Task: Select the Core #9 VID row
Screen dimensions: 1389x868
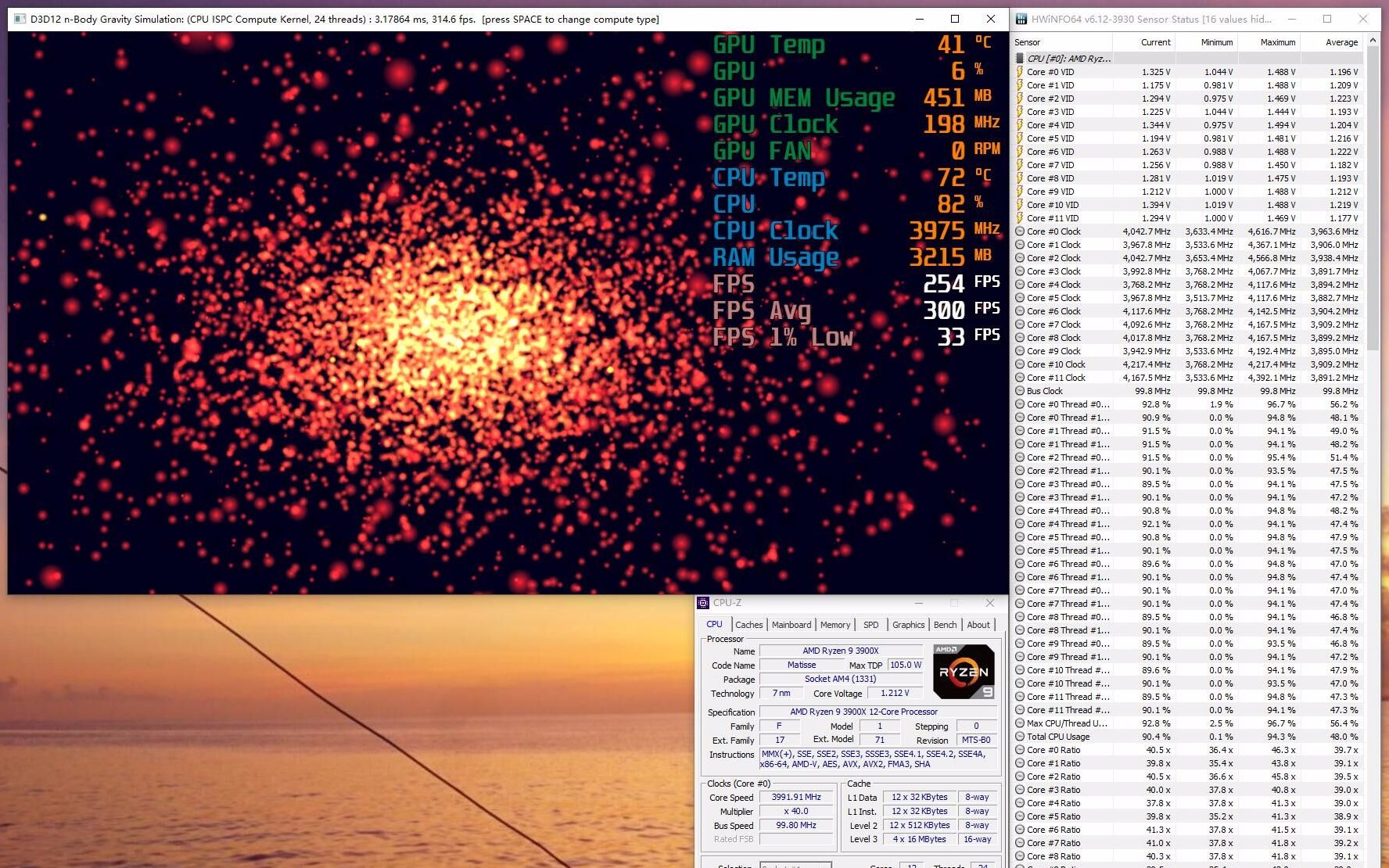Action: click(x=1187, y=192)
